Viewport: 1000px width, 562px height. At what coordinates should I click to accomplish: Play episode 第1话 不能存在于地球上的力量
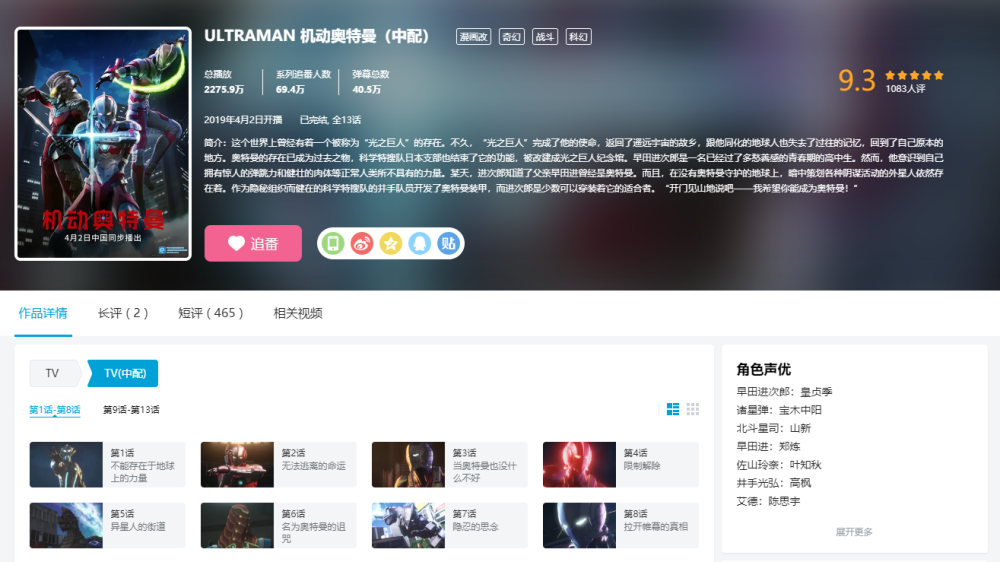(107, 464)
